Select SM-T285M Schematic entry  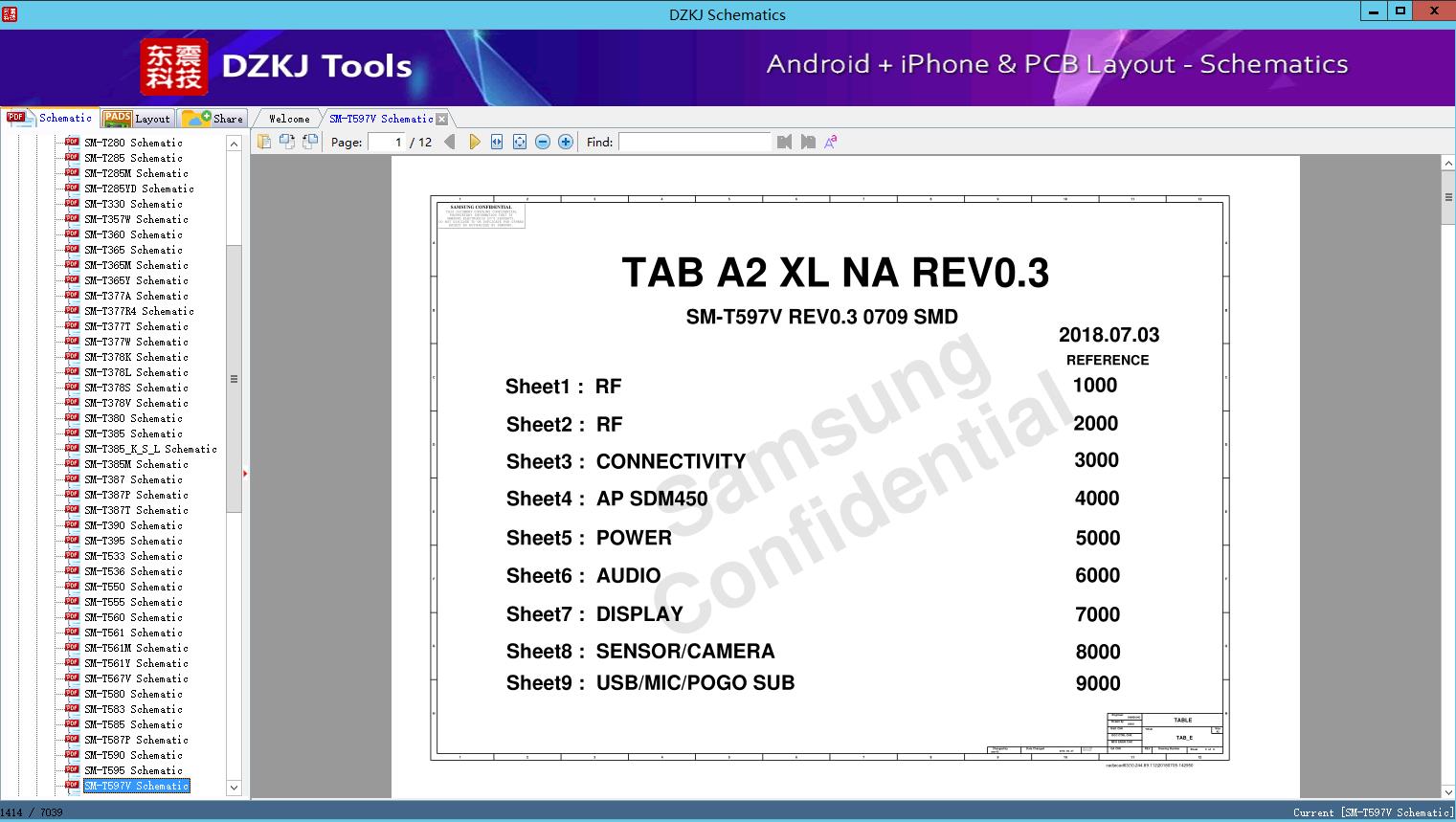tap(136, 173)
